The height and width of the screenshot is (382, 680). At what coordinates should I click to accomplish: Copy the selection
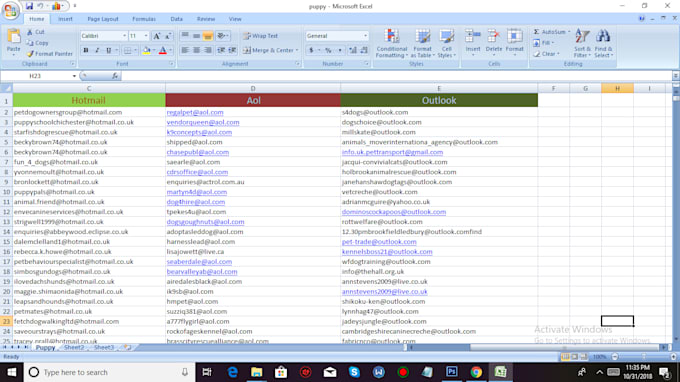(37, 43)
